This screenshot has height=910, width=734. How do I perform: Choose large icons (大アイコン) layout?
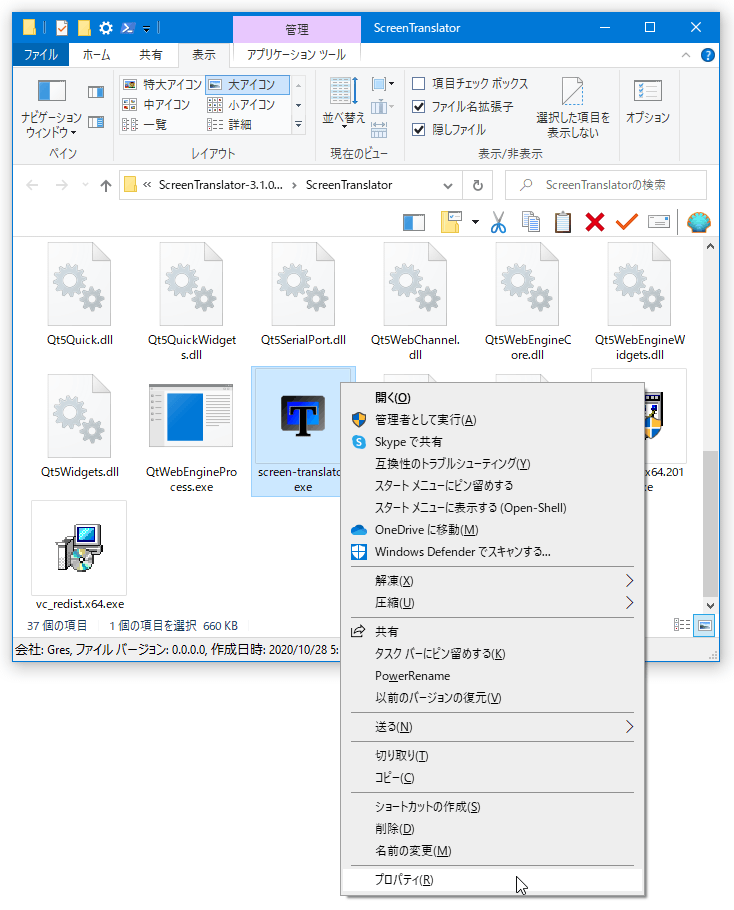click(248, 85)
